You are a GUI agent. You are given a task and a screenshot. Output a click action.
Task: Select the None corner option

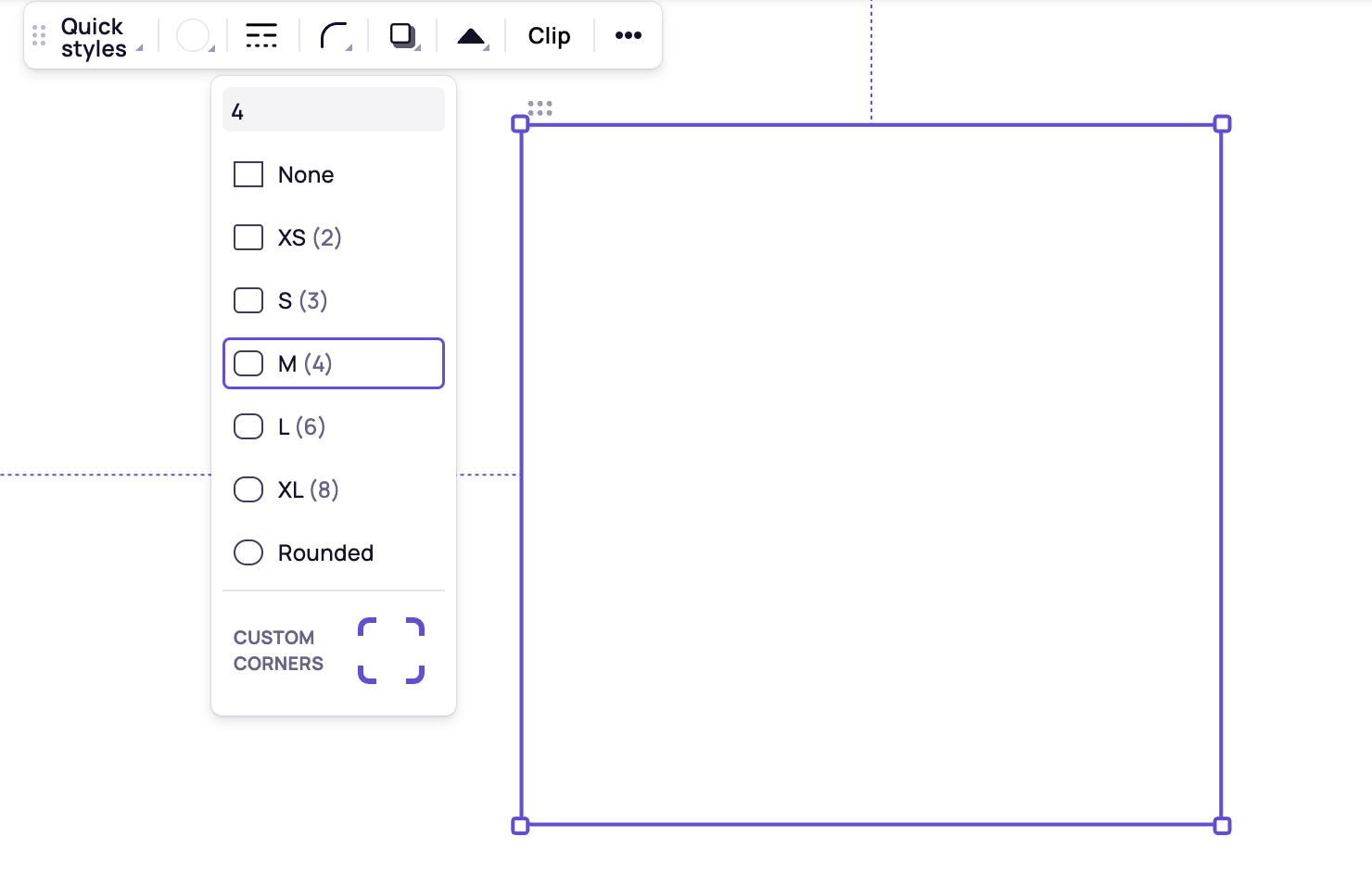pos(334,174)
